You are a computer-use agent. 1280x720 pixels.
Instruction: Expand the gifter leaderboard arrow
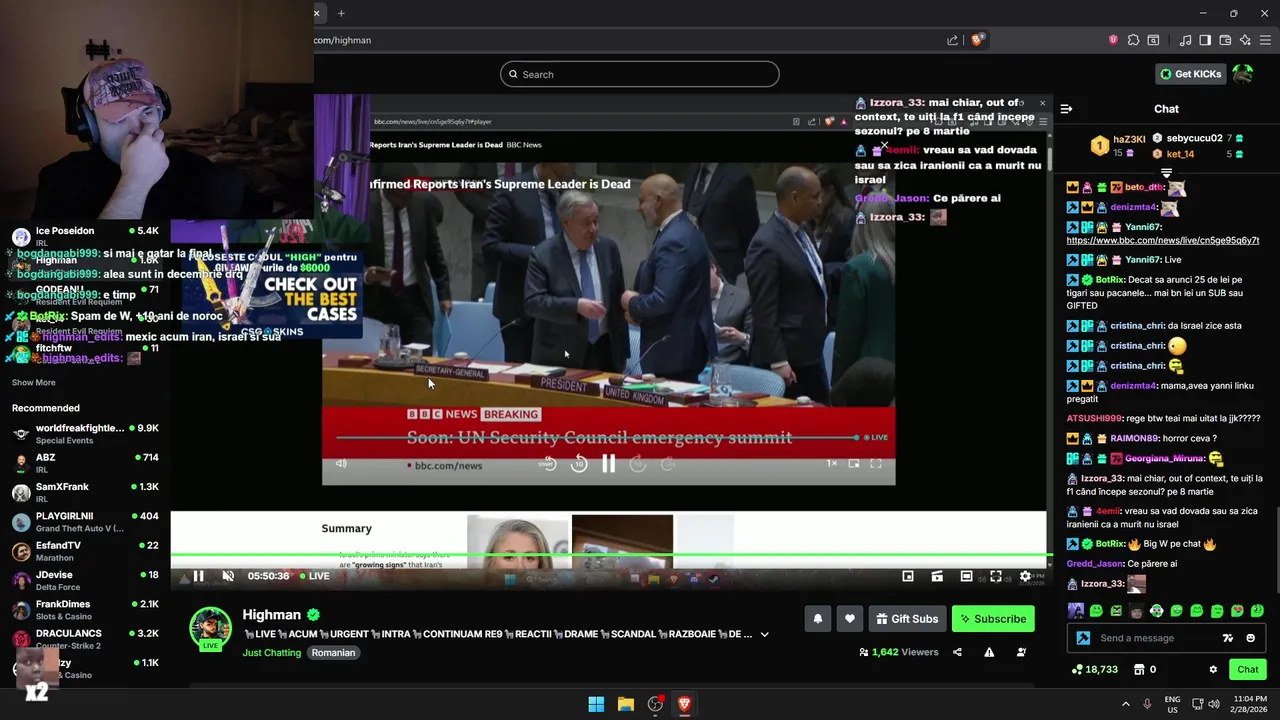[1166, 173]
